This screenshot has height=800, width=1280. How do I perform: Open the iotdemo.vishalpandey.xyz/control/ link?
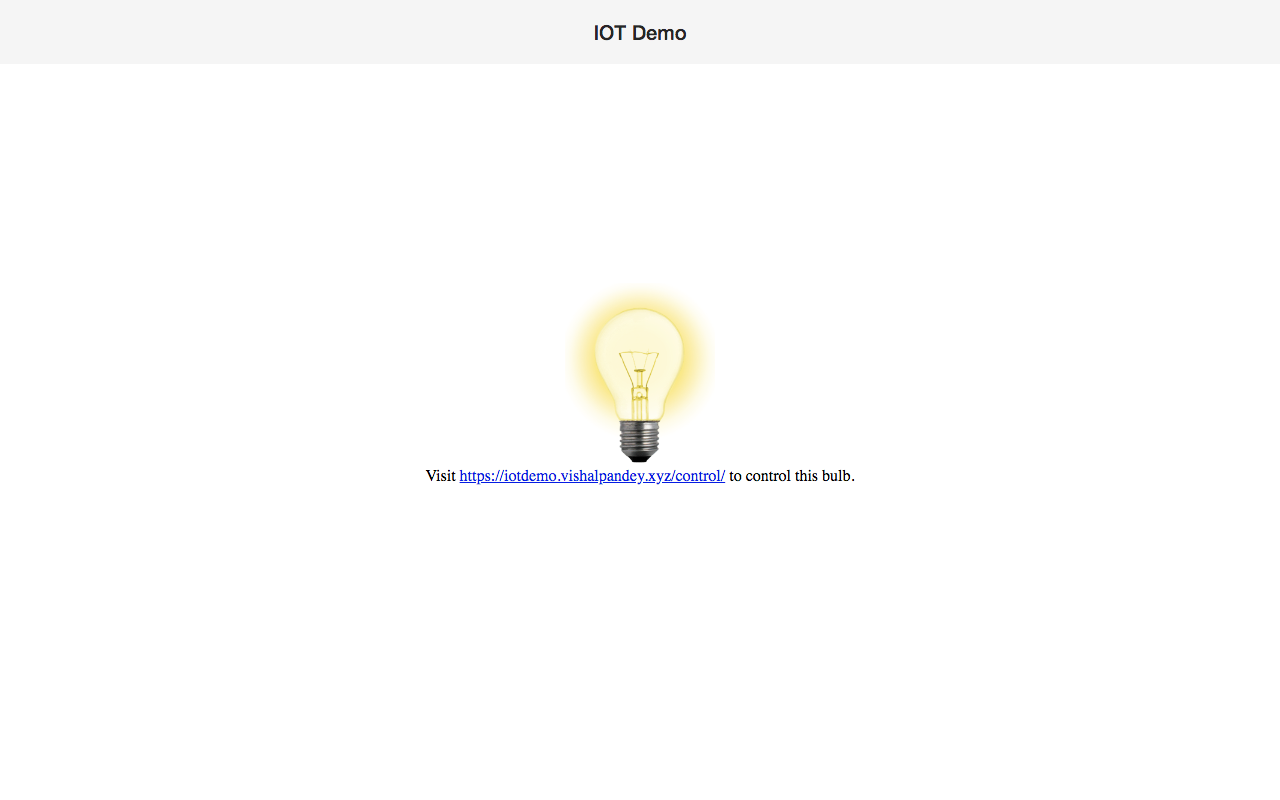click(592, 476)
